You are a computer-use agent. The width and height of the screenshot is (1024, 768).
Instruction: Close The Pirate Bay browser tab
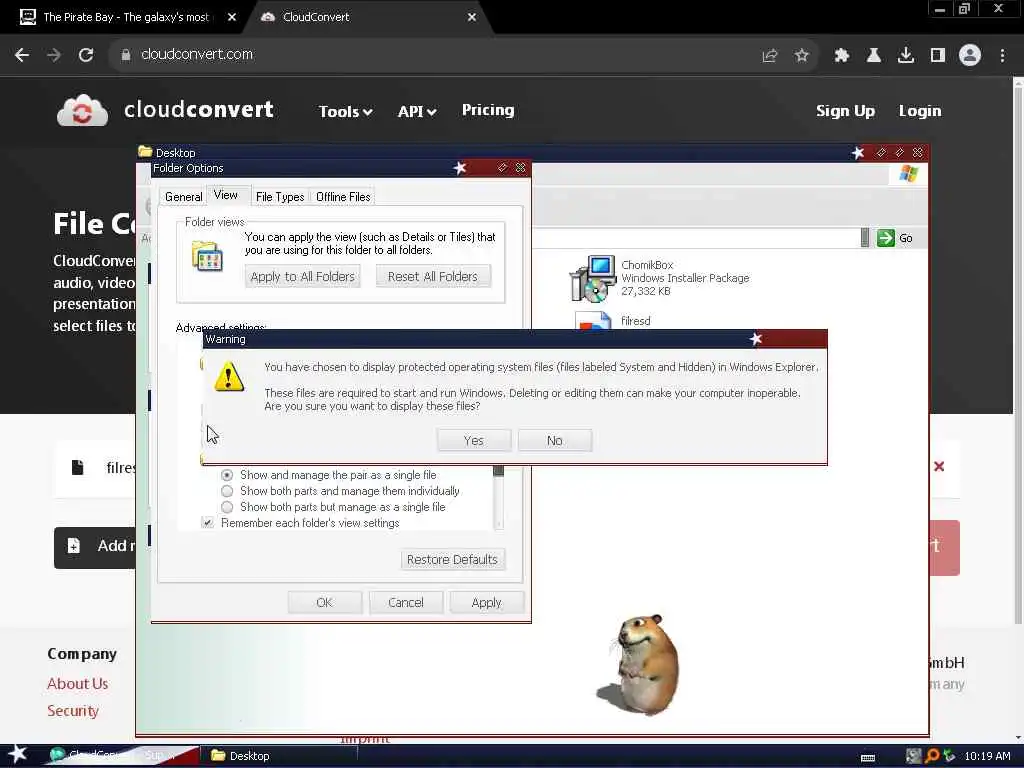[232, 17]
